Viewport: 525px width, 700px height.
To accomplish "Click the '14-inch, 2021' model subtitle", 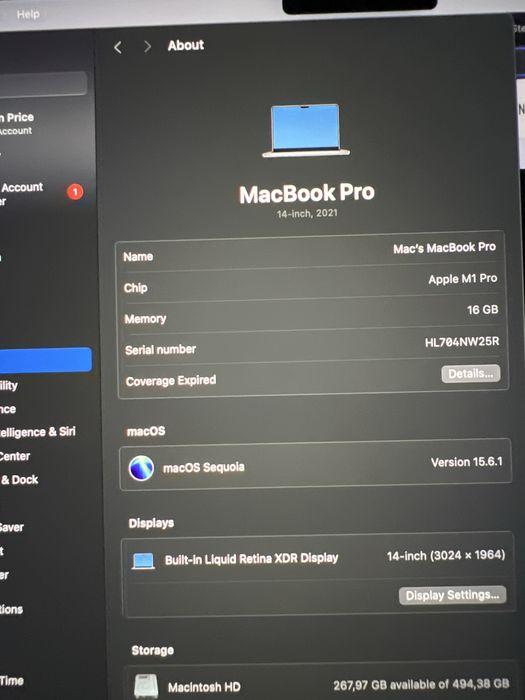I will coord(307,213).
